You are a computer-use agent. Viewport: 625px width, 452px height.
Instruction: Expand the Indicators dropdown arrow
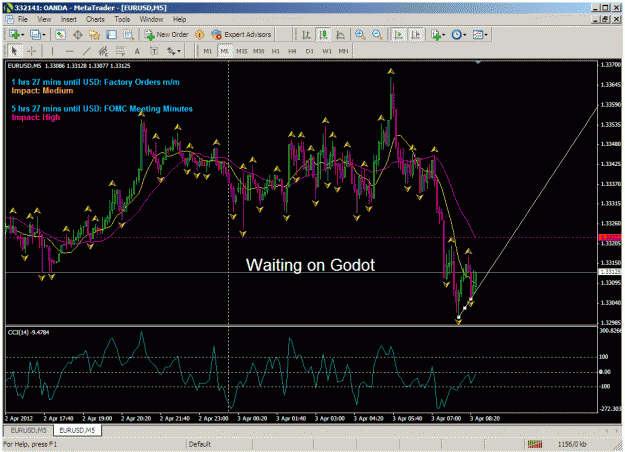(443, 35)
